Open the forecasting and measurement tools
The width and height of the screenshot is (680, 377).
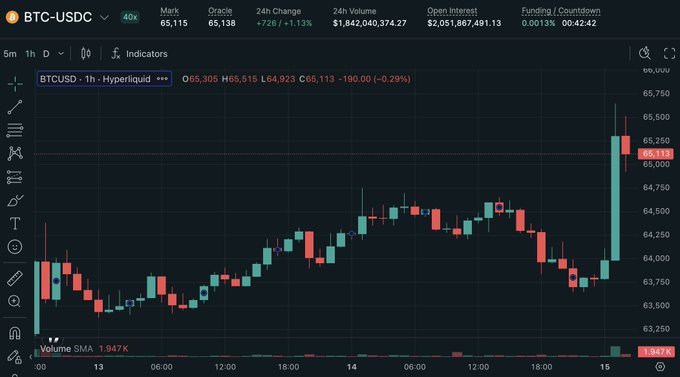pyautogui.click(x=15, y=177)
